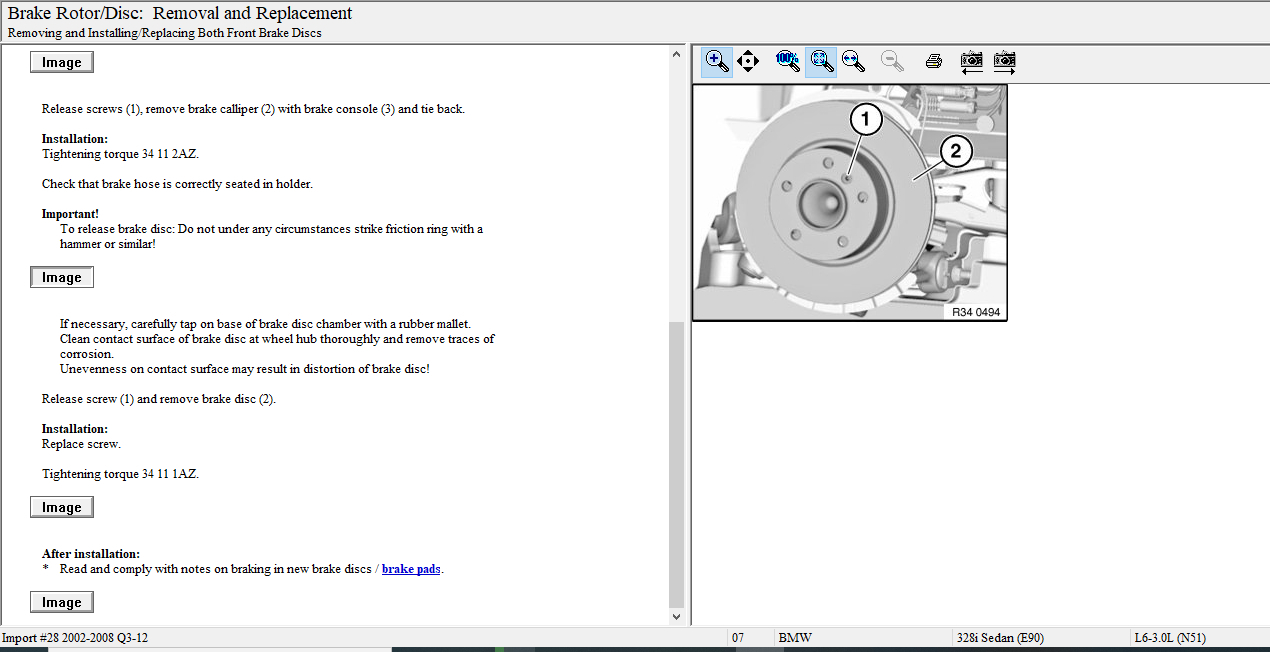Screen dimensions: 1270x652
Task: Click 'If necessary, carefully tap on base' line
Action: [x=265, y=324]
